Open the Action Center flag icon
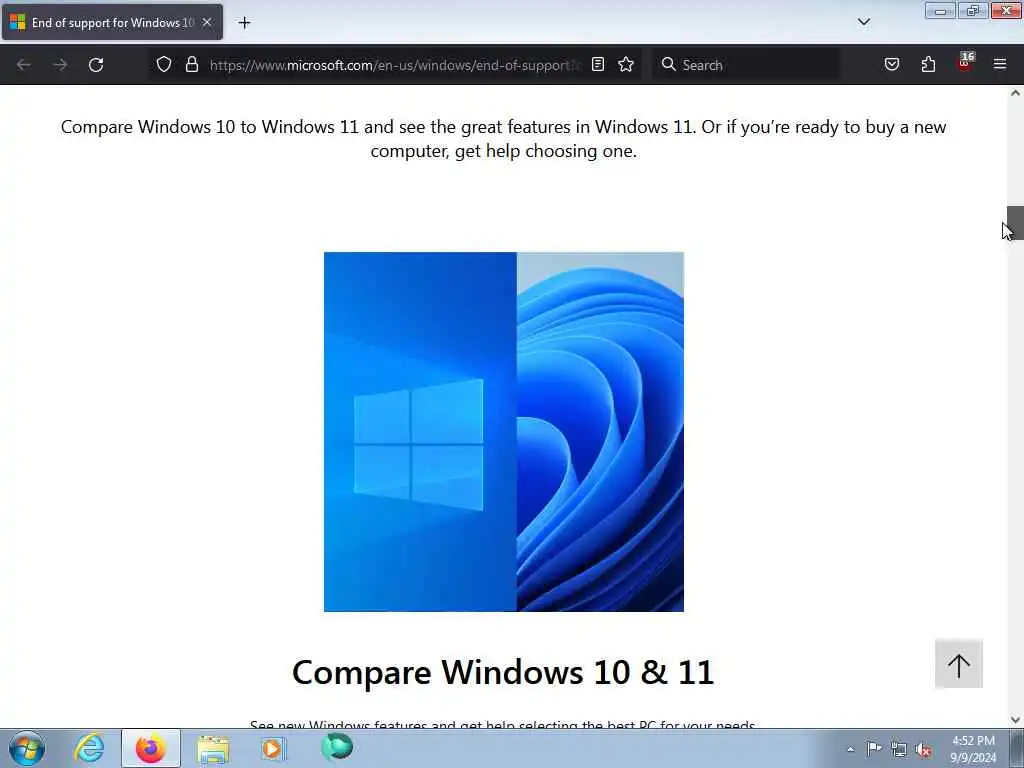 (x=874, y=749)
